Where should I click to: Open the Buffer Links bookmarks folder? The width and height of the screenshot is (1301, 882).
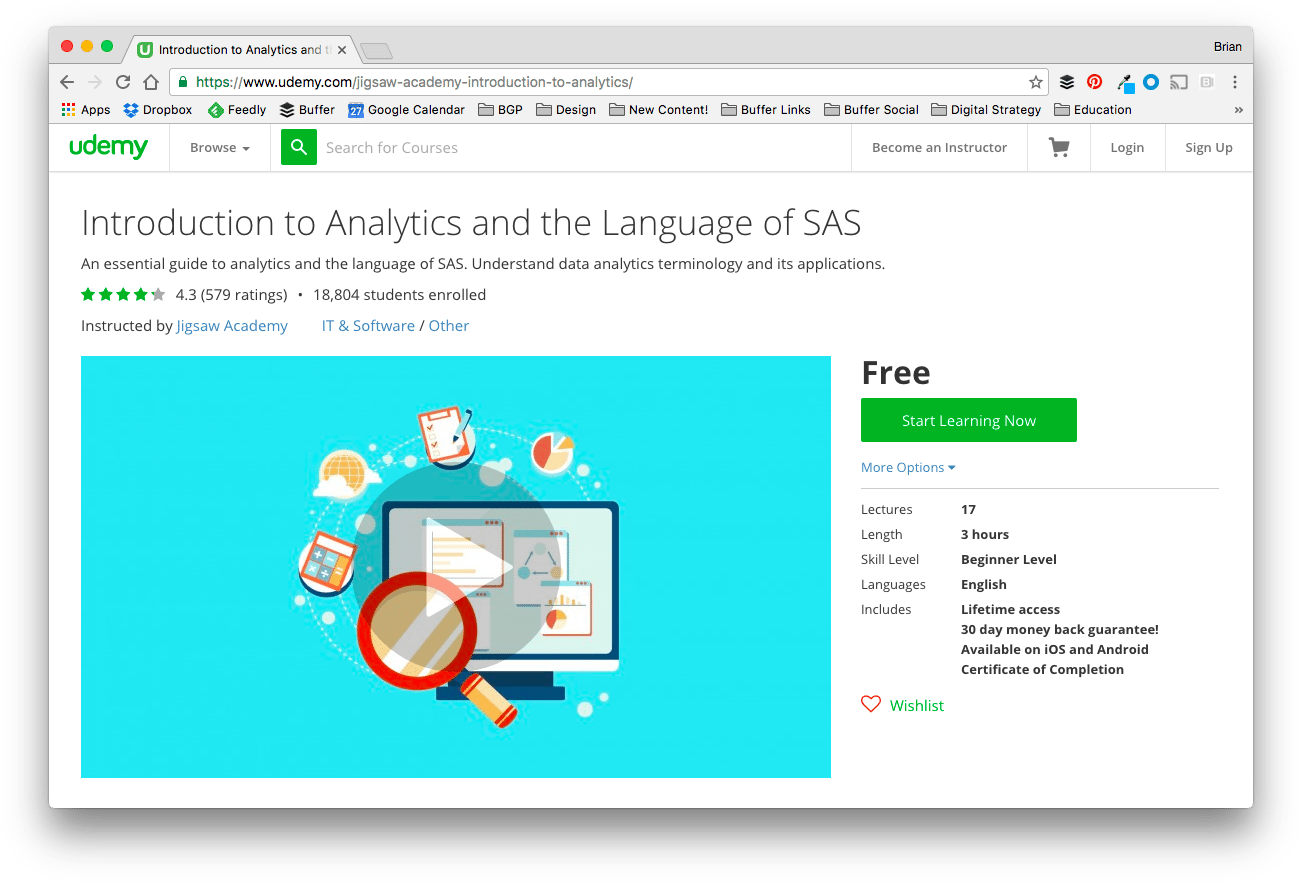point(766,110)
